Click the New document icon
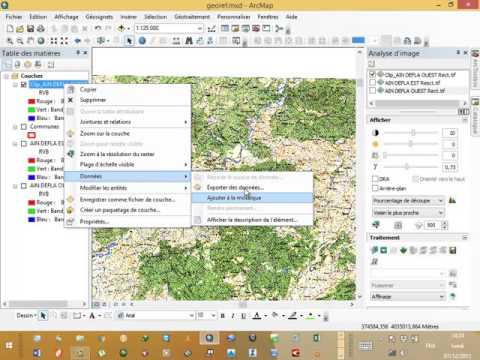 coord(10,29)
